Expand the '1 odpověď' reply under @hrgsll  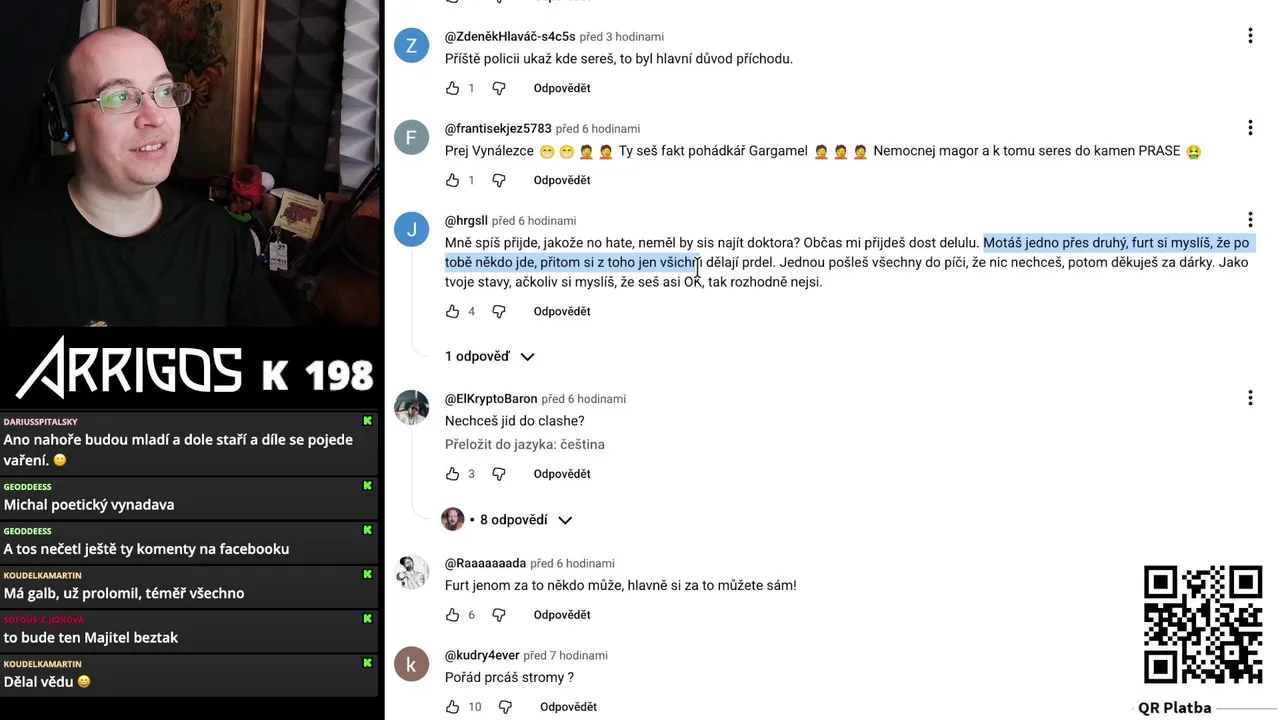pos(490,356)
